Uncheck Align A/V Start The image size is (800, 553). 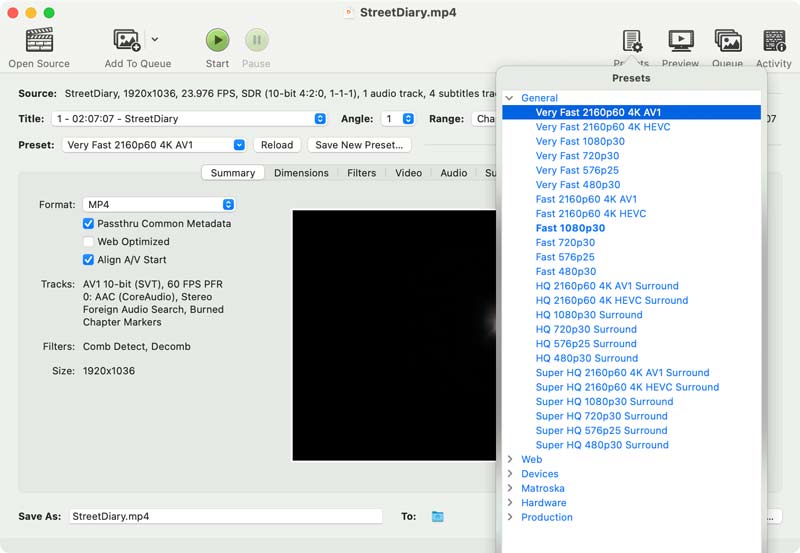point(88,260)
